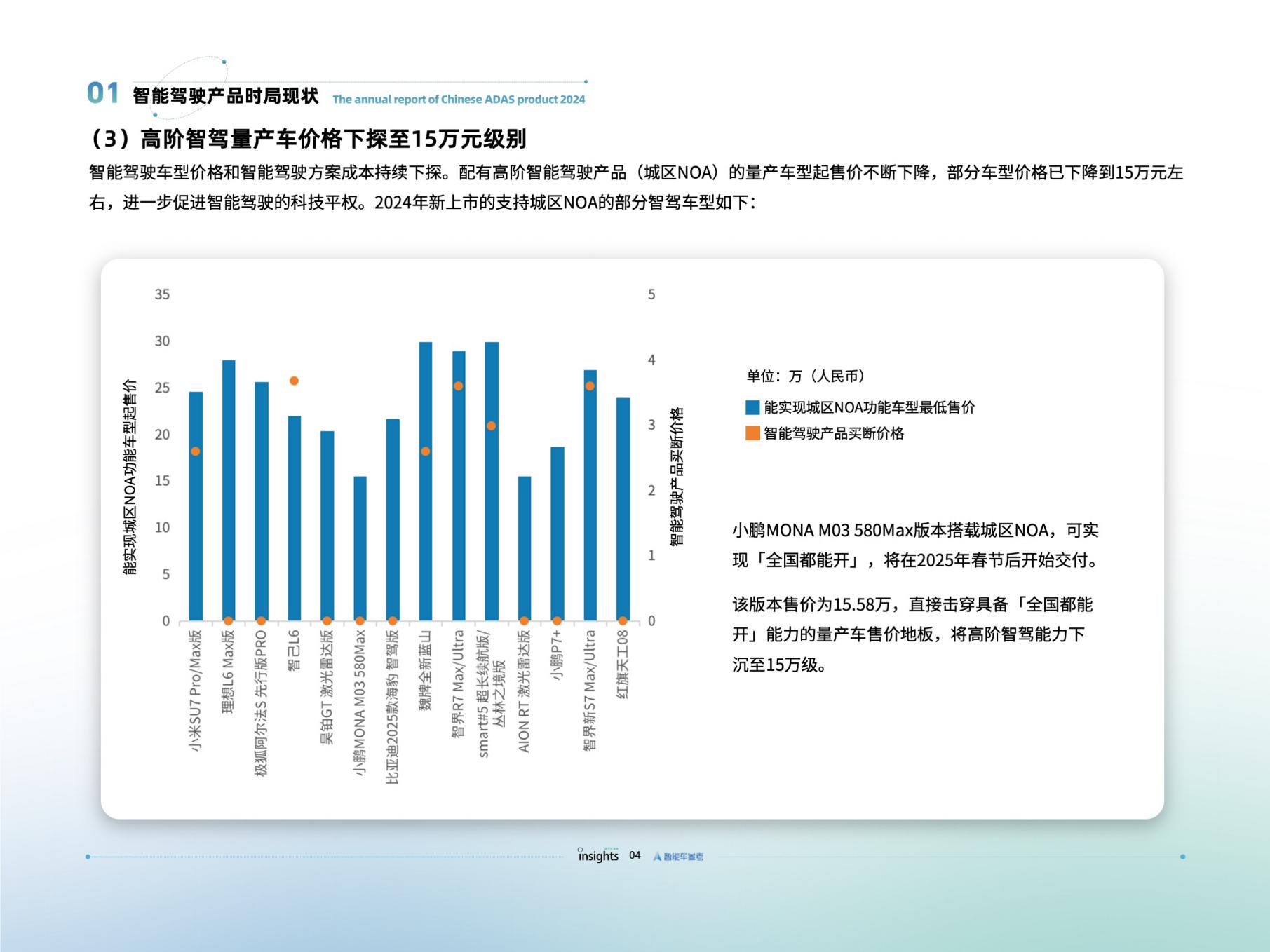Open the 智能驾驶产品时局现状 chapter header

[223, 95]
